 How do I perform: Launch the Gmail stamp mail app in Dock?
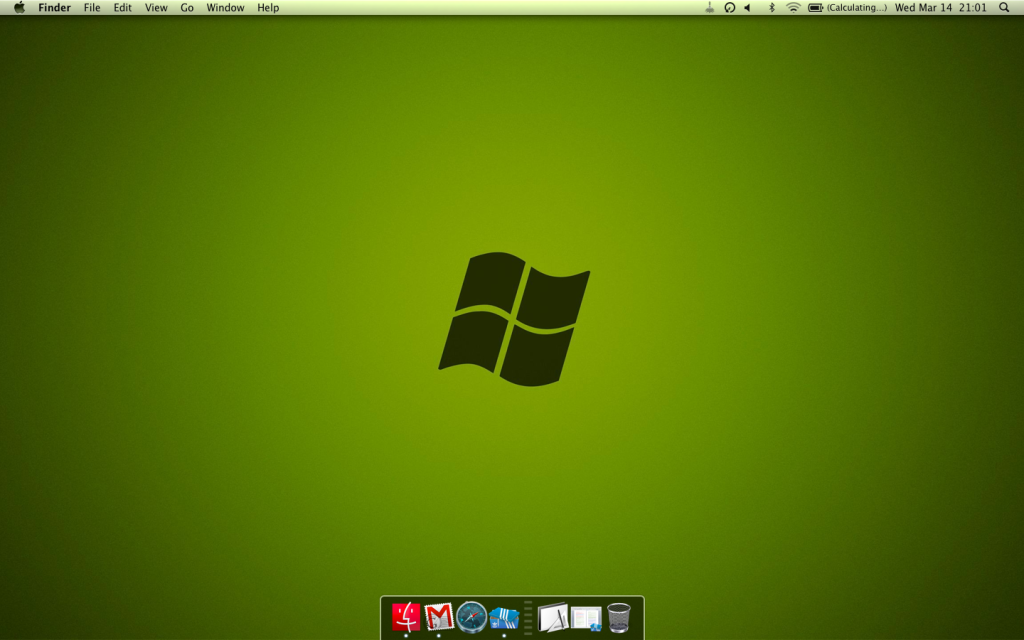click(438, 617)
